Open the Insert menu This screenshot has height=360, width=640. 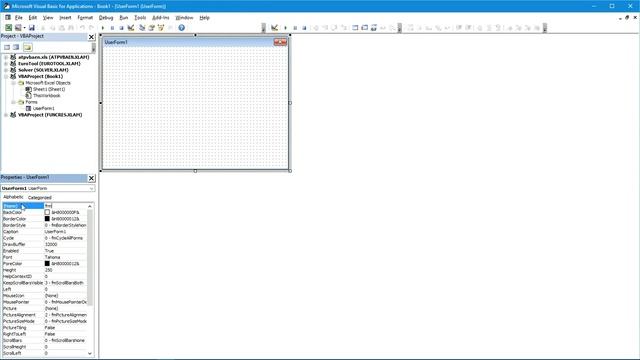65,18
